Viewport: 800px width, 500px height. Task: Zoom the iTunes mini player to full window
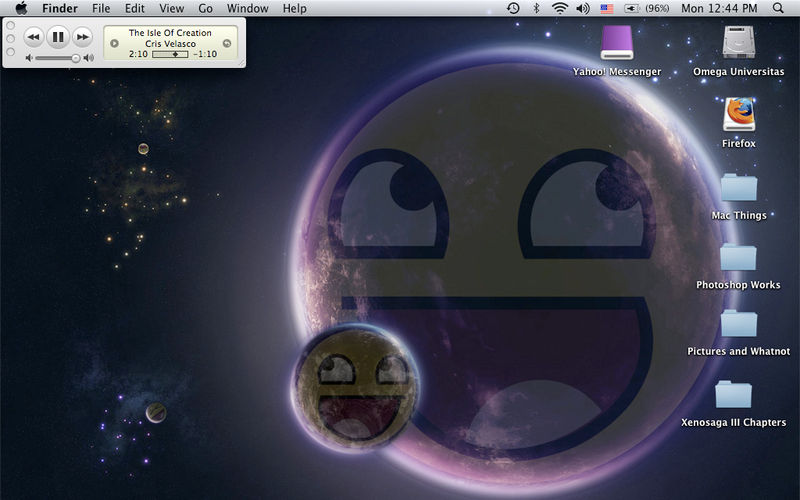pyautogui.click(x=10, y=52)
